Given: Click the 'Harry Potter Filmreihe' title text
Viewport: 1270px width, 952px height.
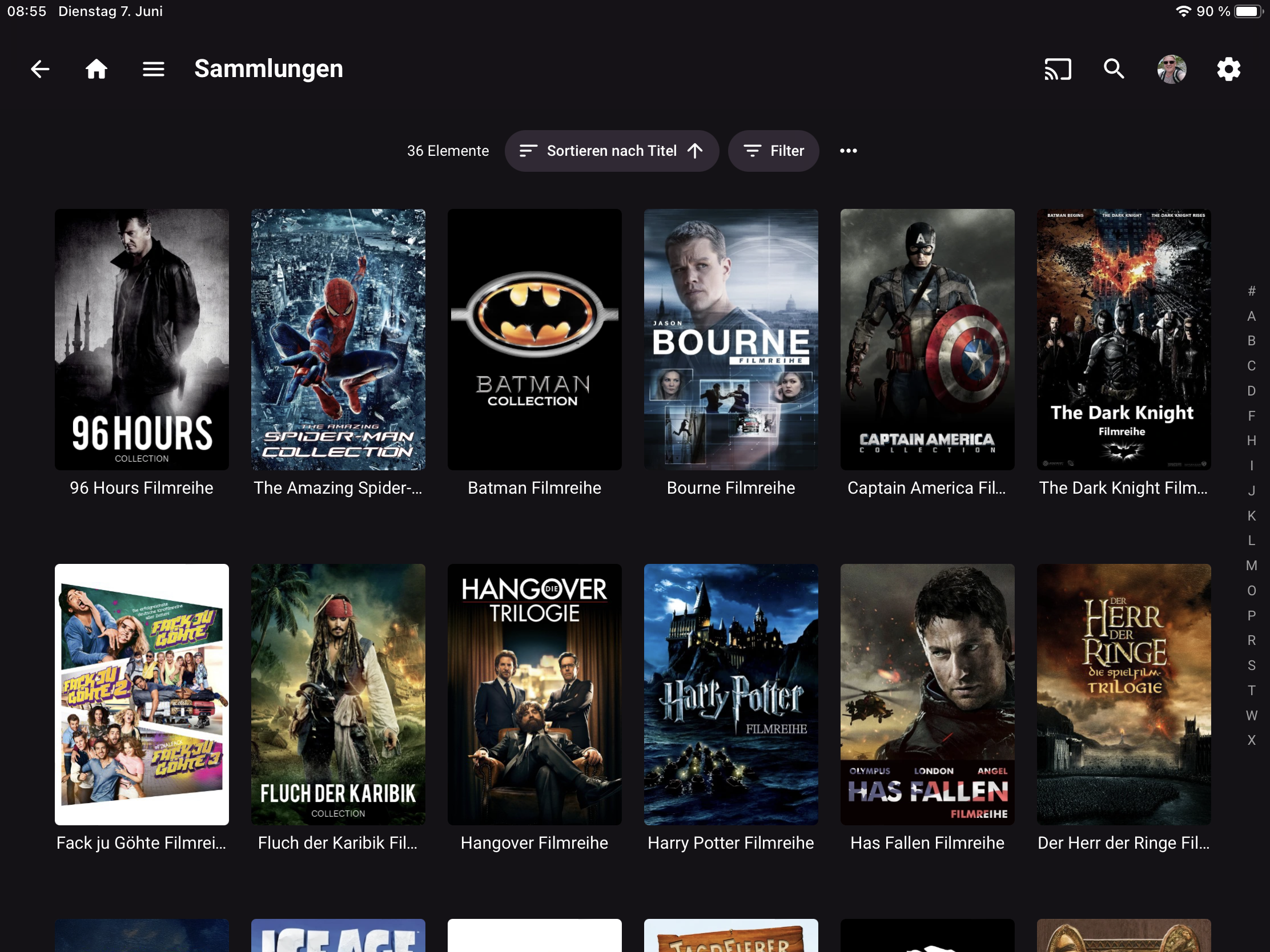Looking at the screenshot, I should pyautogui.click(x=731, y=843).
